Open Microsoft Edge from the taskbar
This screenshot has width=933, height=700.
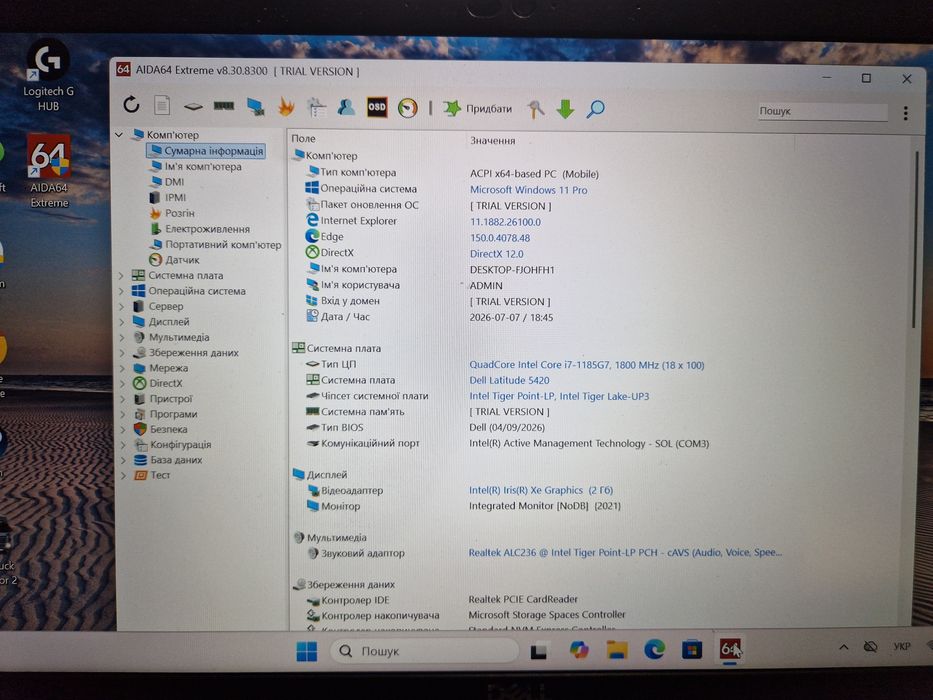point(655,649)
